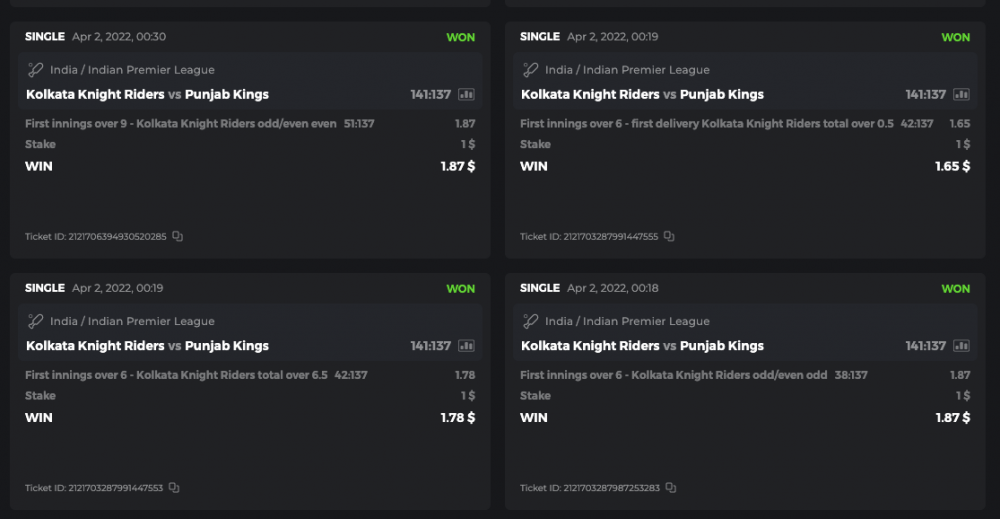Click cricket icon on total over 6.5 ticket

click(35, 321)
